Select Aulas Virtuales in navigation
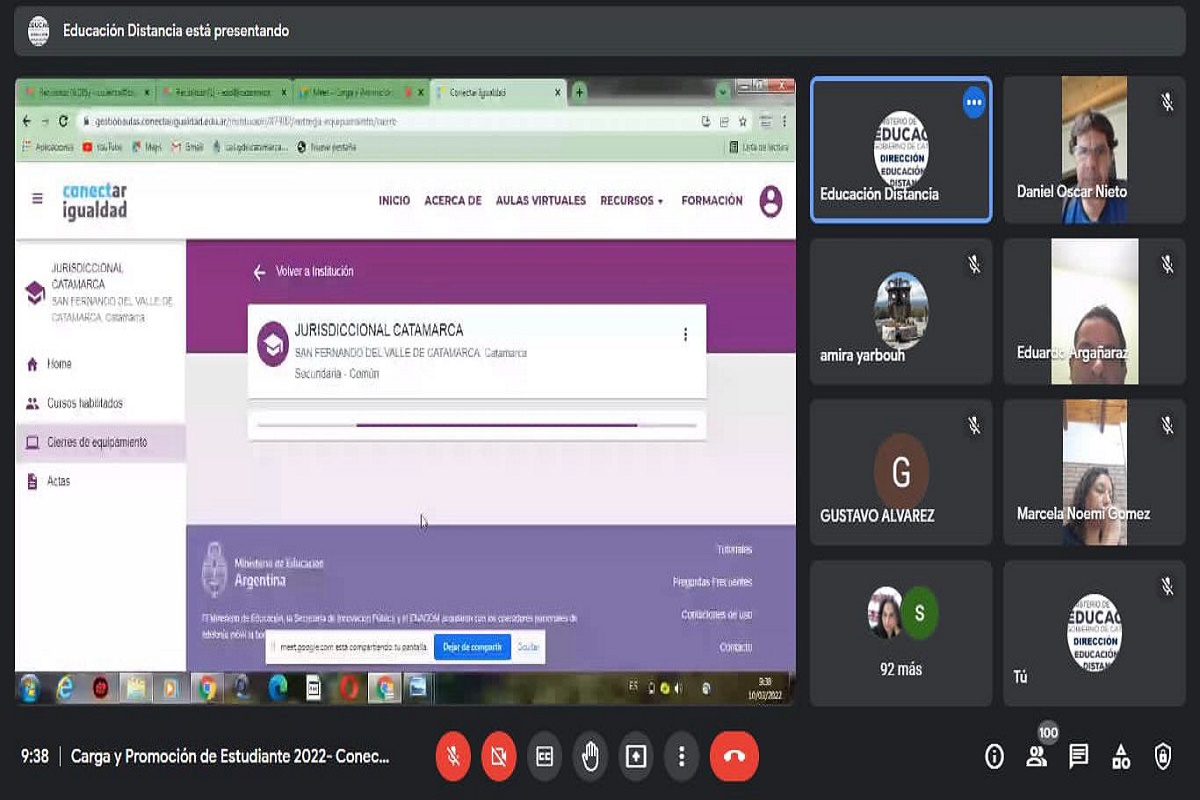 pos(540,201)
